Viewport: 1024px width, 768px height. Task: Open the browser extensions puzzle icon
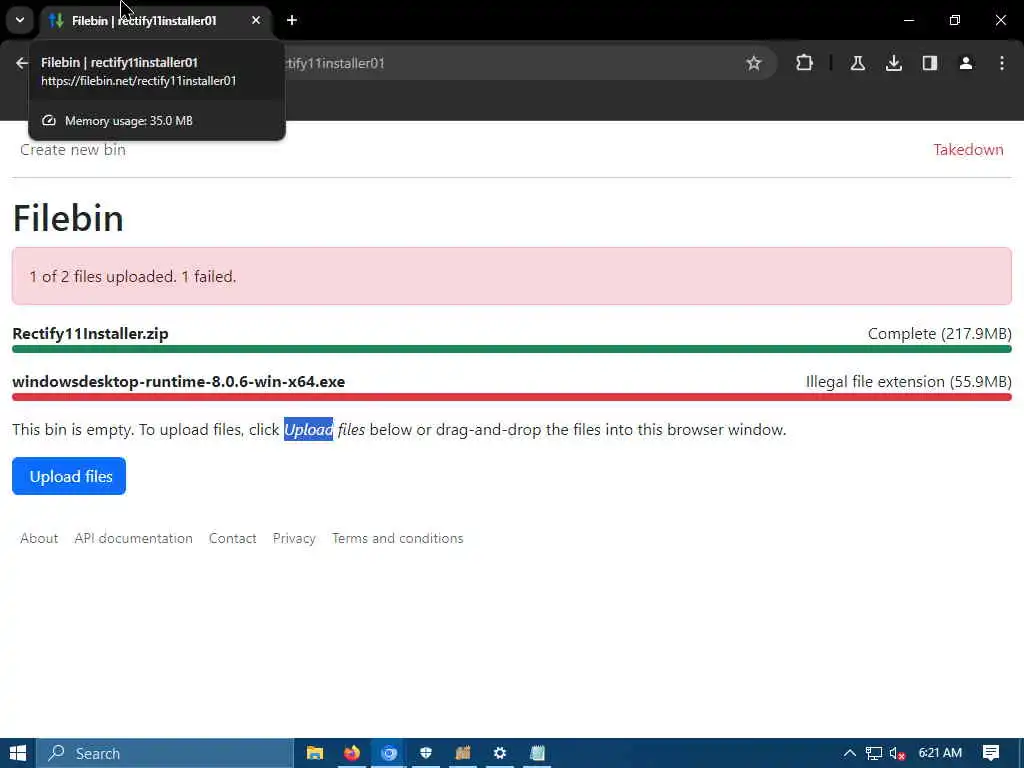[x=805, y=63]
